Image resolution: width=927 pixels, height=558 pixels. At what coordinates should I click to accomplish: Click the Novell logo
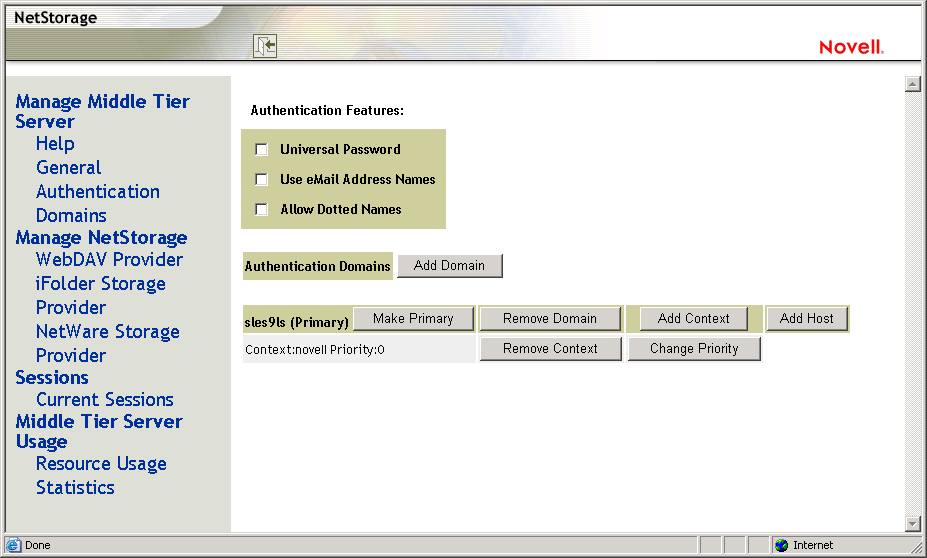(x=851, y=47)
